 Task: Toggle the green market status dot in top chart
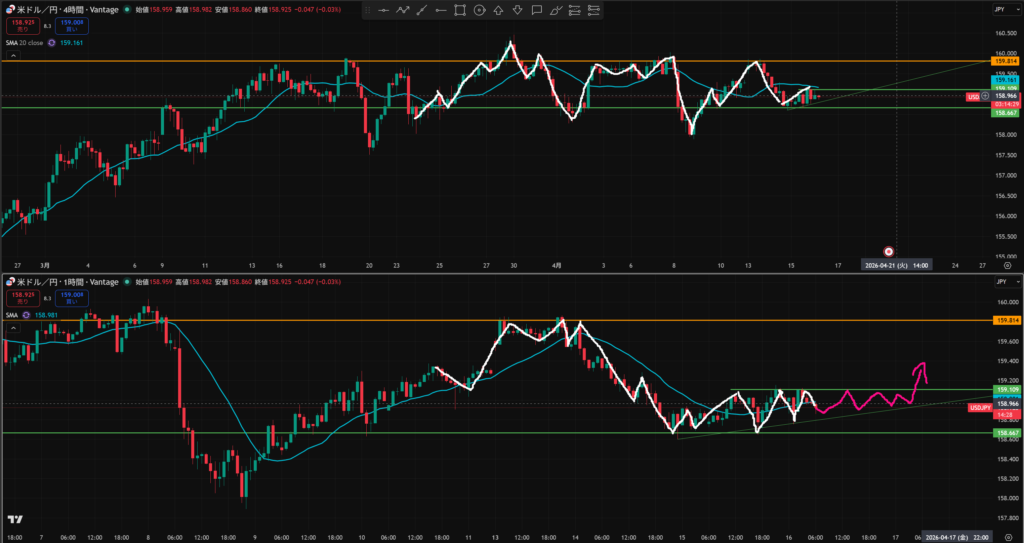128,8
